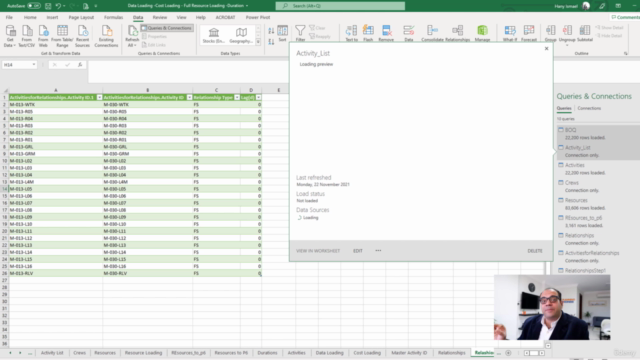Click Data Validation icon
Screen dimensions: 640x360
pyautogui.click(x=409, y=33)
